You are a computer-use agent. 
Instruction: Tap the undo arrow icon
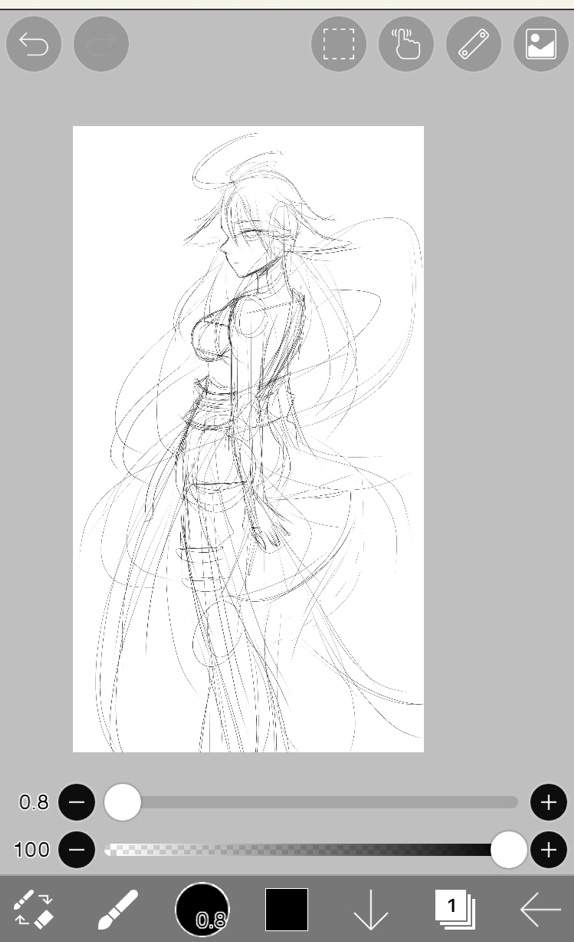(x=34, y=44)
